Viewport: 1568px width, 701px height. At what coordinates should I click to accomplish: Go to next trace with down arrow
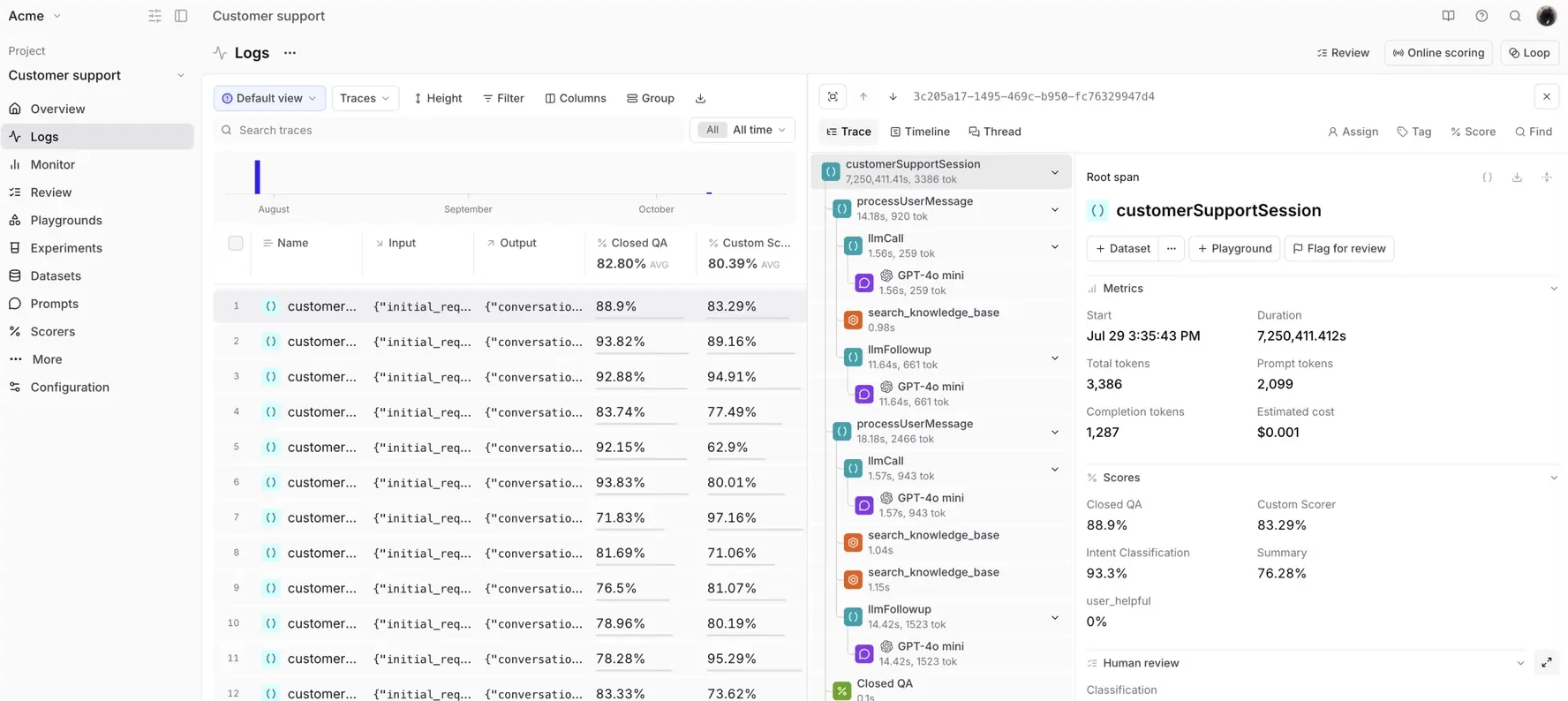893,96
